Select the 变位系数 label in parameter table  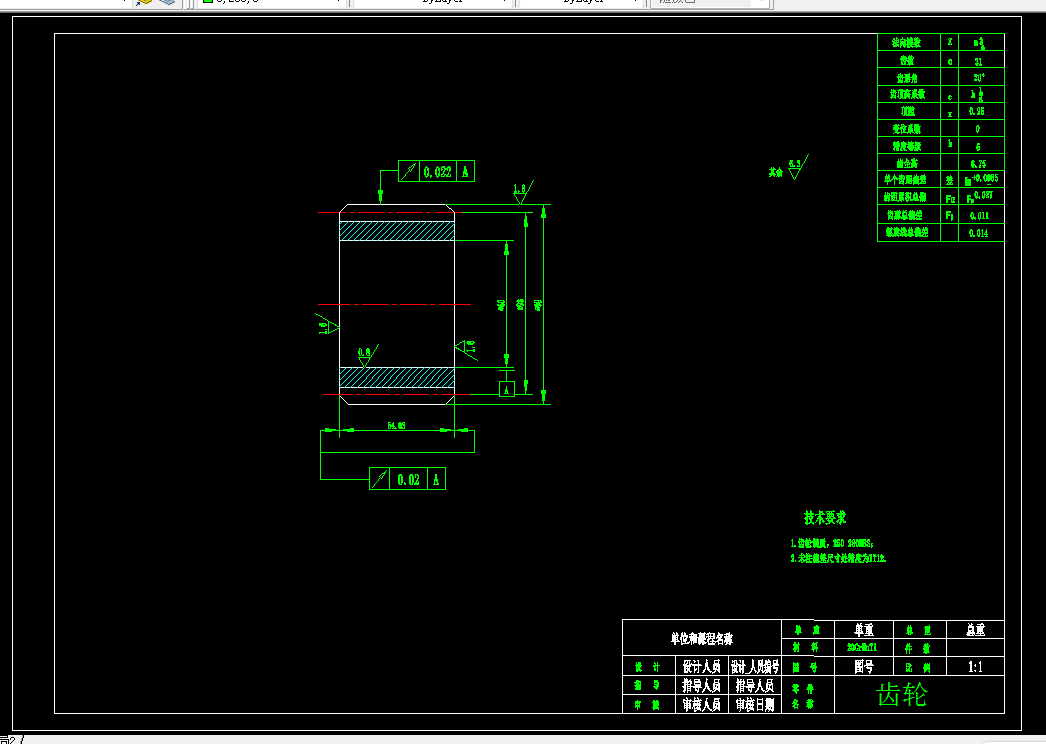click(x=907, y=129)
